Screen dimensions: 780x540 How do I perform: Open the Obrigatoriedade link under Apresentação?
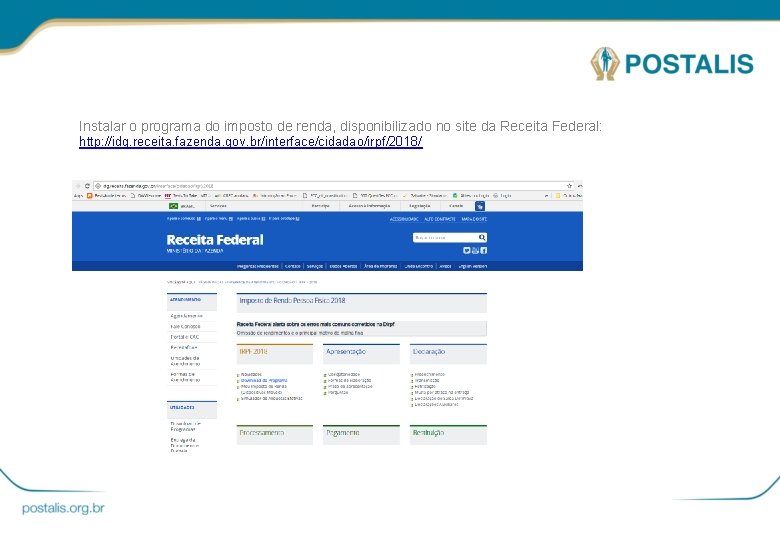point(344,374)
